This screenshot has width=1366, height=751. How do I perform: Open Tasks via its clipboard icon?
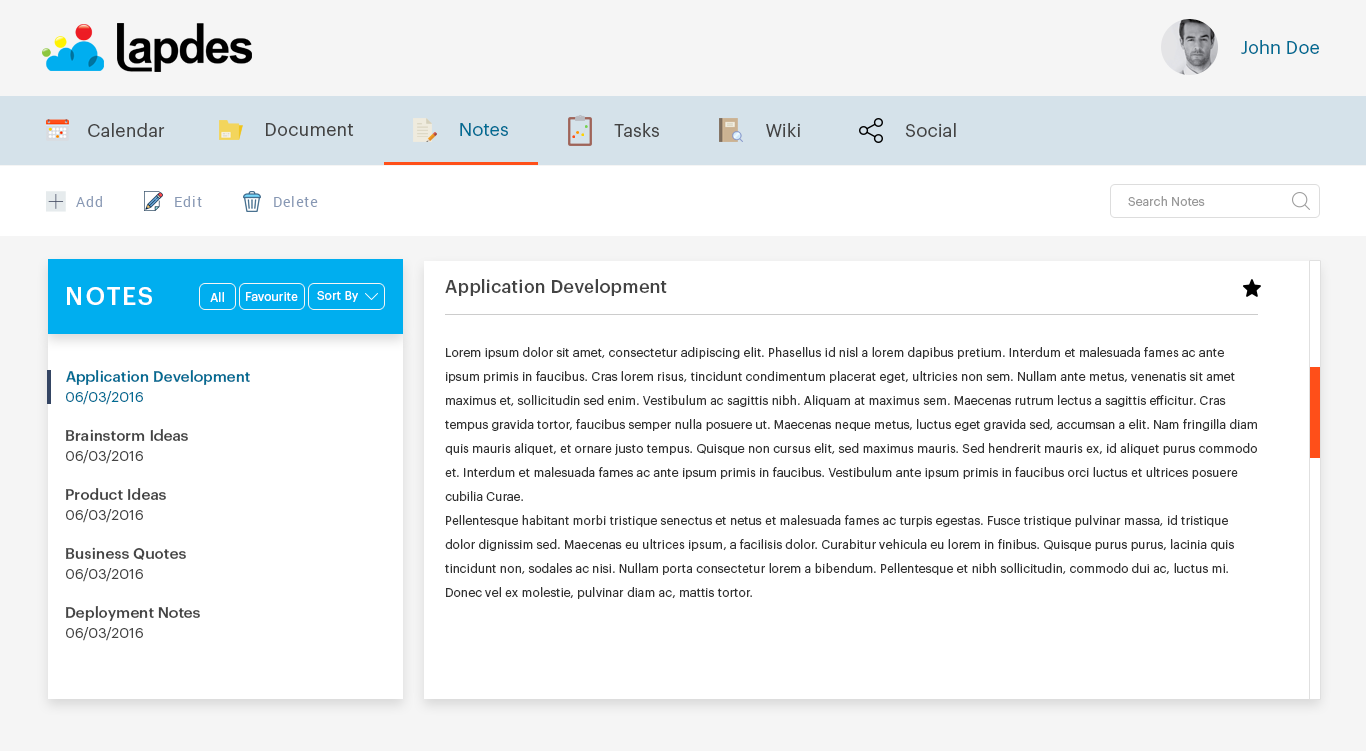[580, 129]
